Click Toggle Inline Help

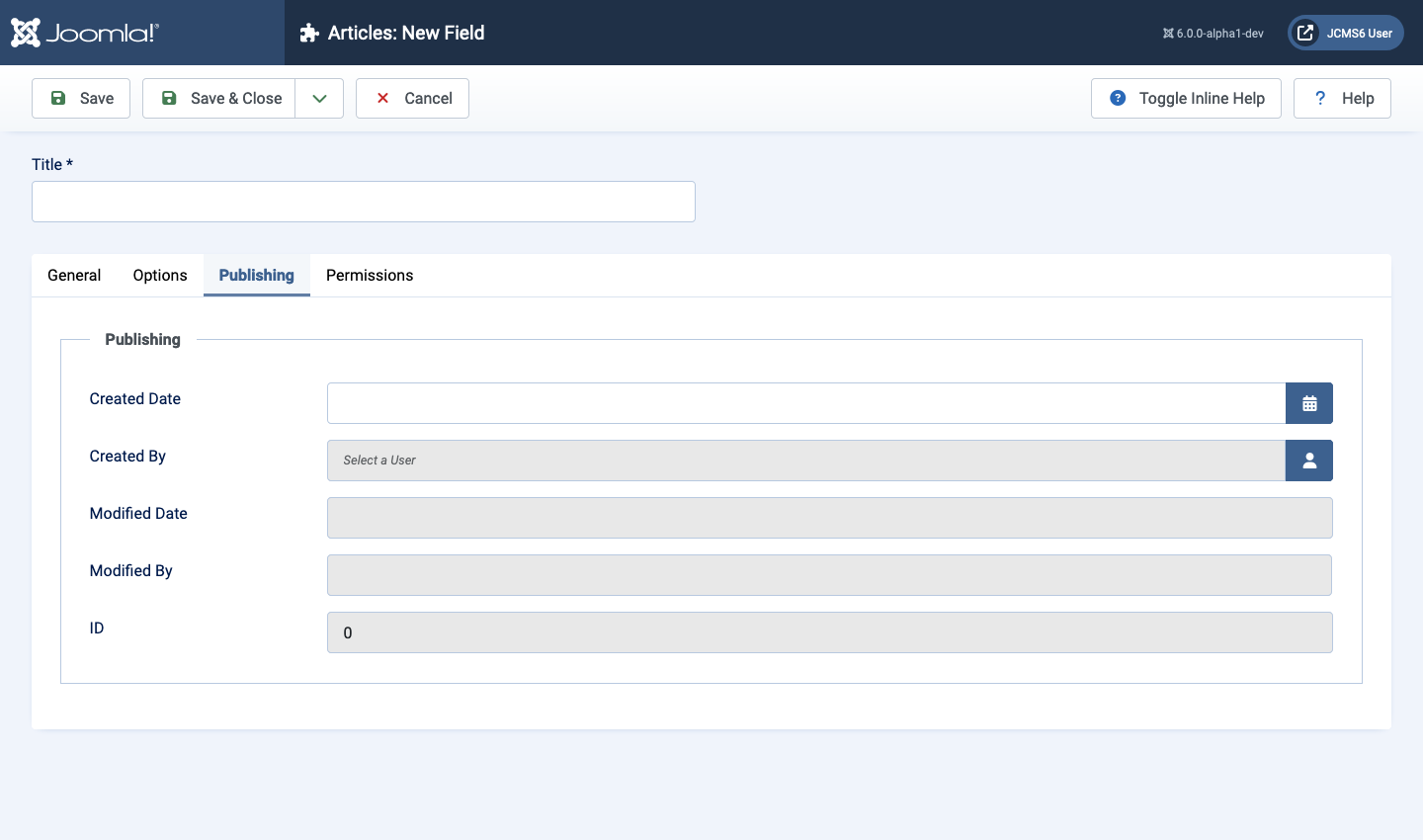pos(1186,98)
